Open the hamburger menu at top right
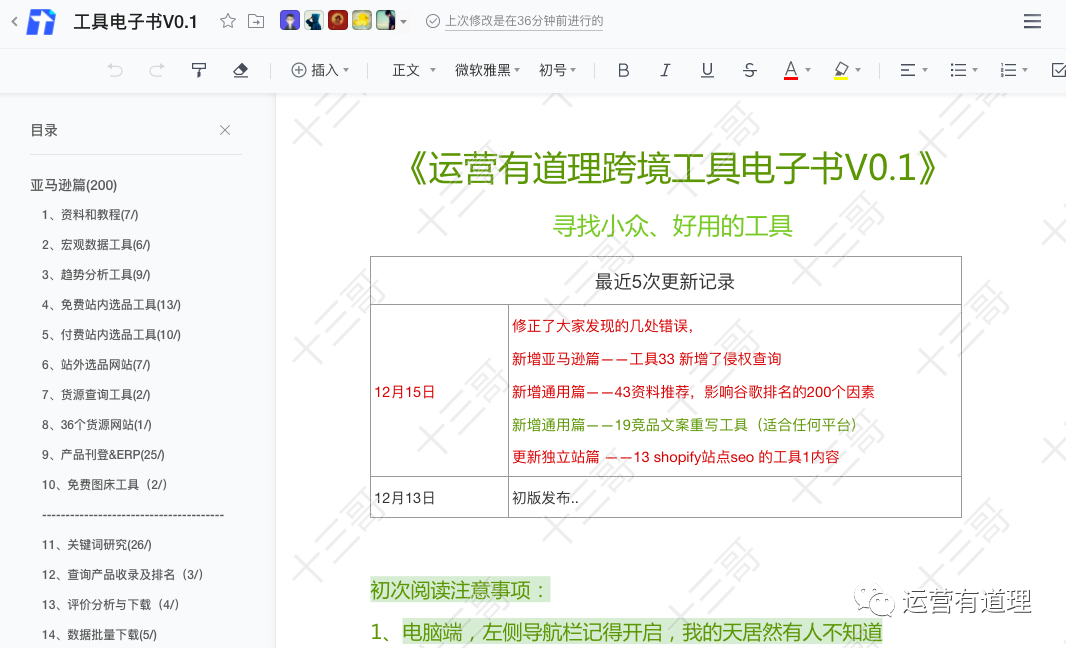Screen dimensions: 1066x648 (1033, 21)
